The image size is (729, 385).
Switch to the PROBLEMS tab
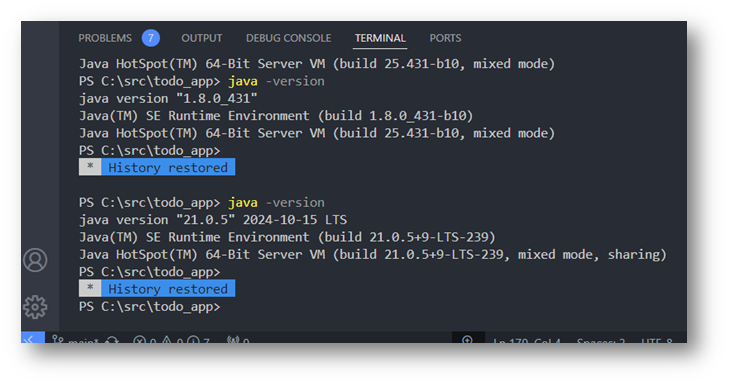click(105, 38)
